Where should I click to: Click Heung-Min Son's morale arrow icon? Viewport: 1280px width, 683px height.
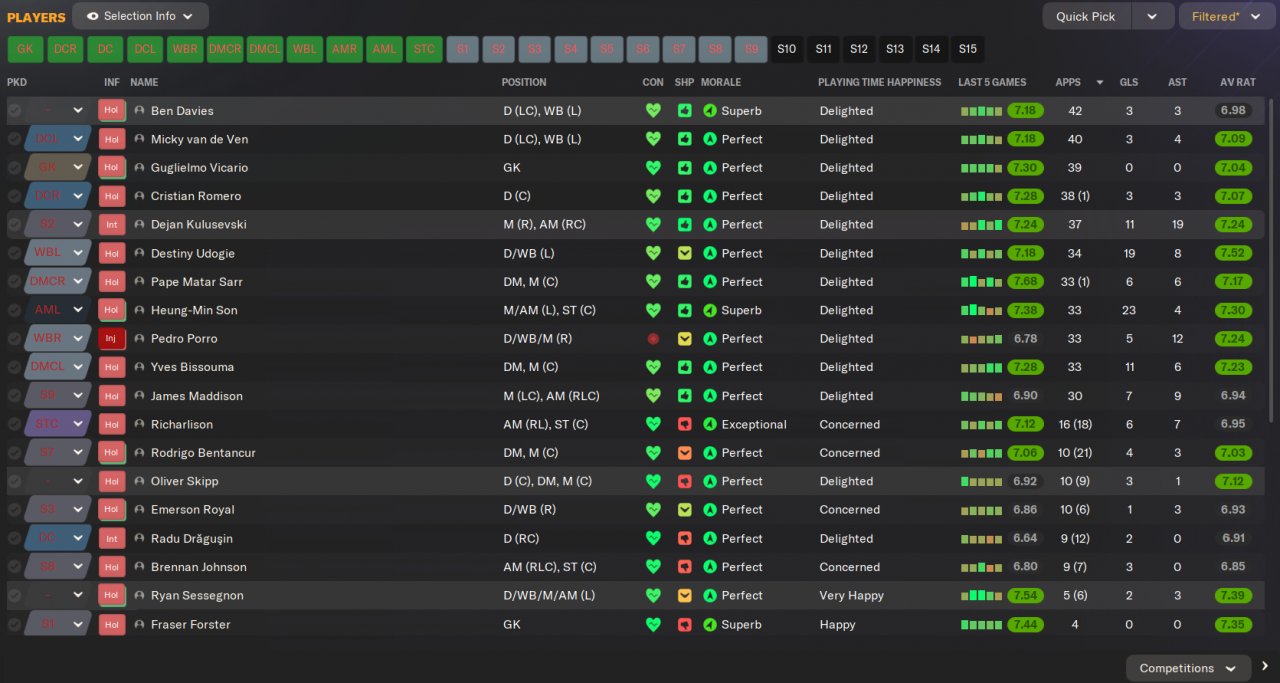click(710, 310)
